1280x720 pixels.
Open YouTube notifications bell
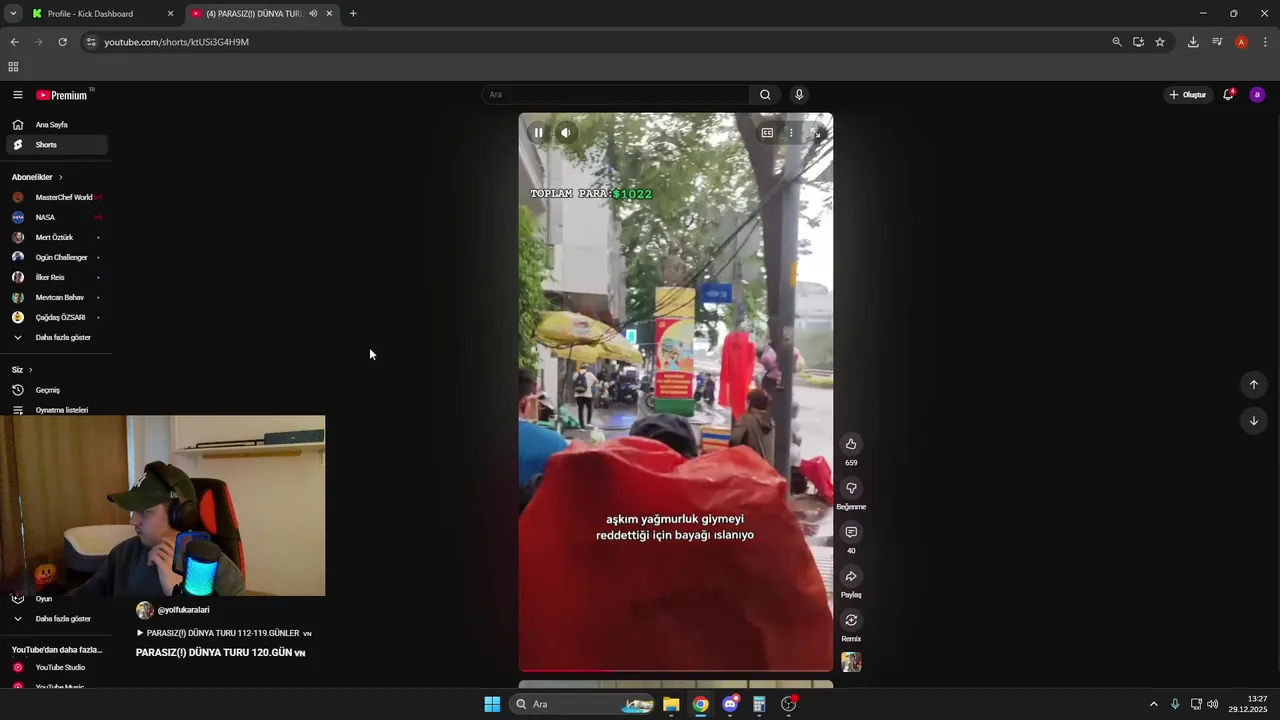tap(1228, 95)
